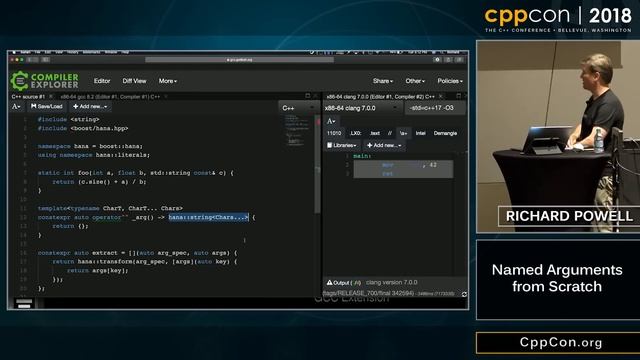Image resolution: width=640 pixels, height=360 pixels.
Task: Expand the Share dropdown menu
Action: [x=382, y=81]
